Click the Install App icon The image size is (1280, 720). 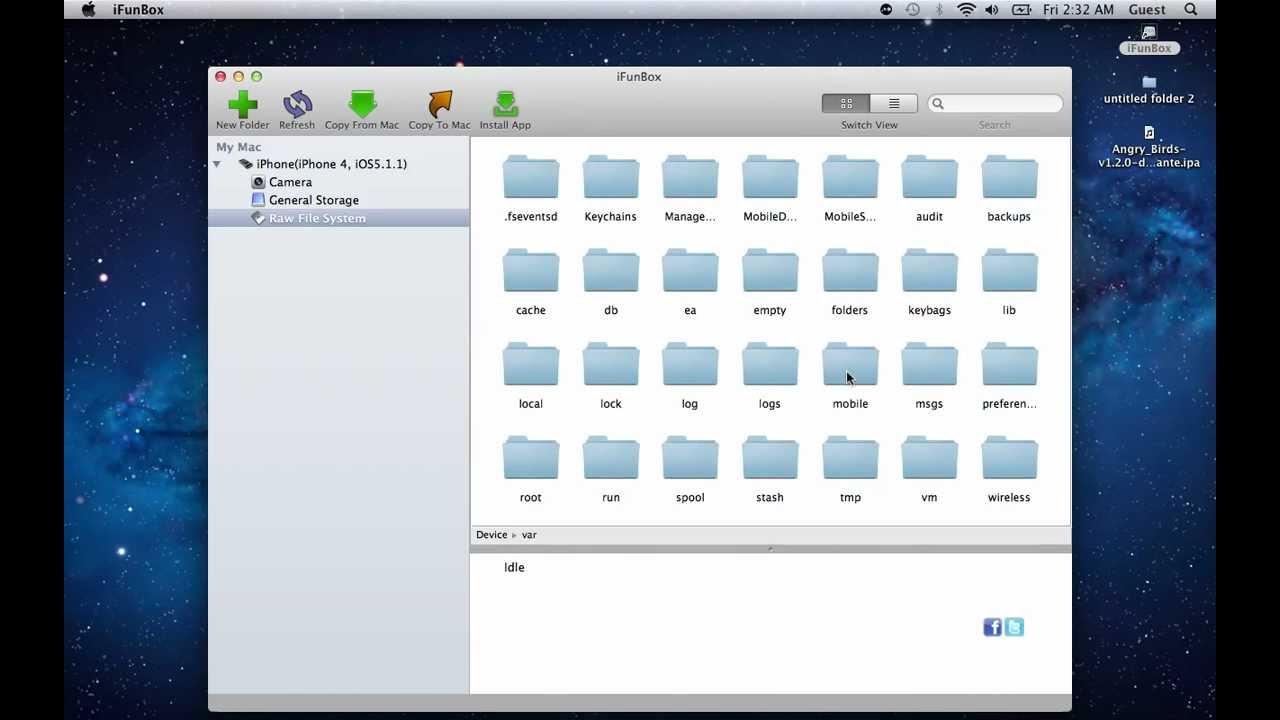click(505, 105)
